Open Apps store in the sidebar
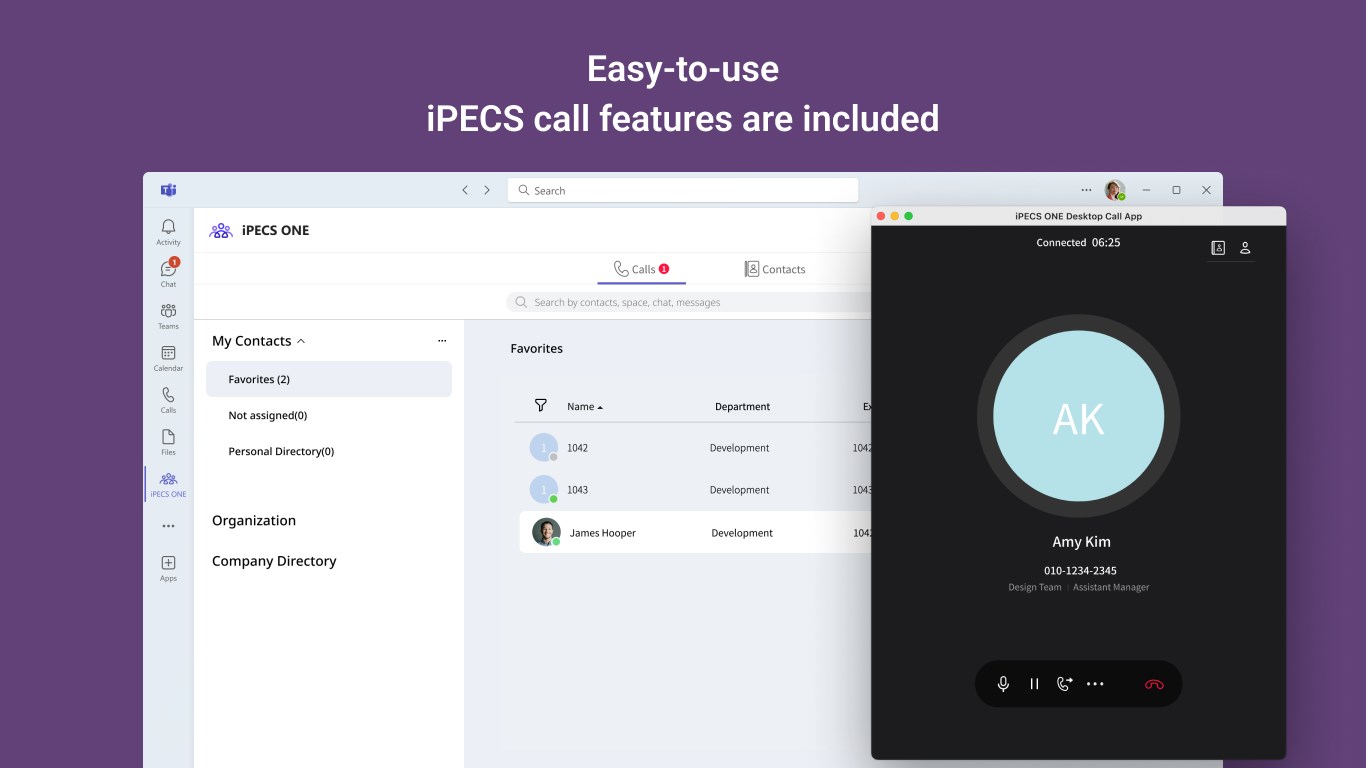This screenshot has height=768, width=1366. click(x=168, y=568)
